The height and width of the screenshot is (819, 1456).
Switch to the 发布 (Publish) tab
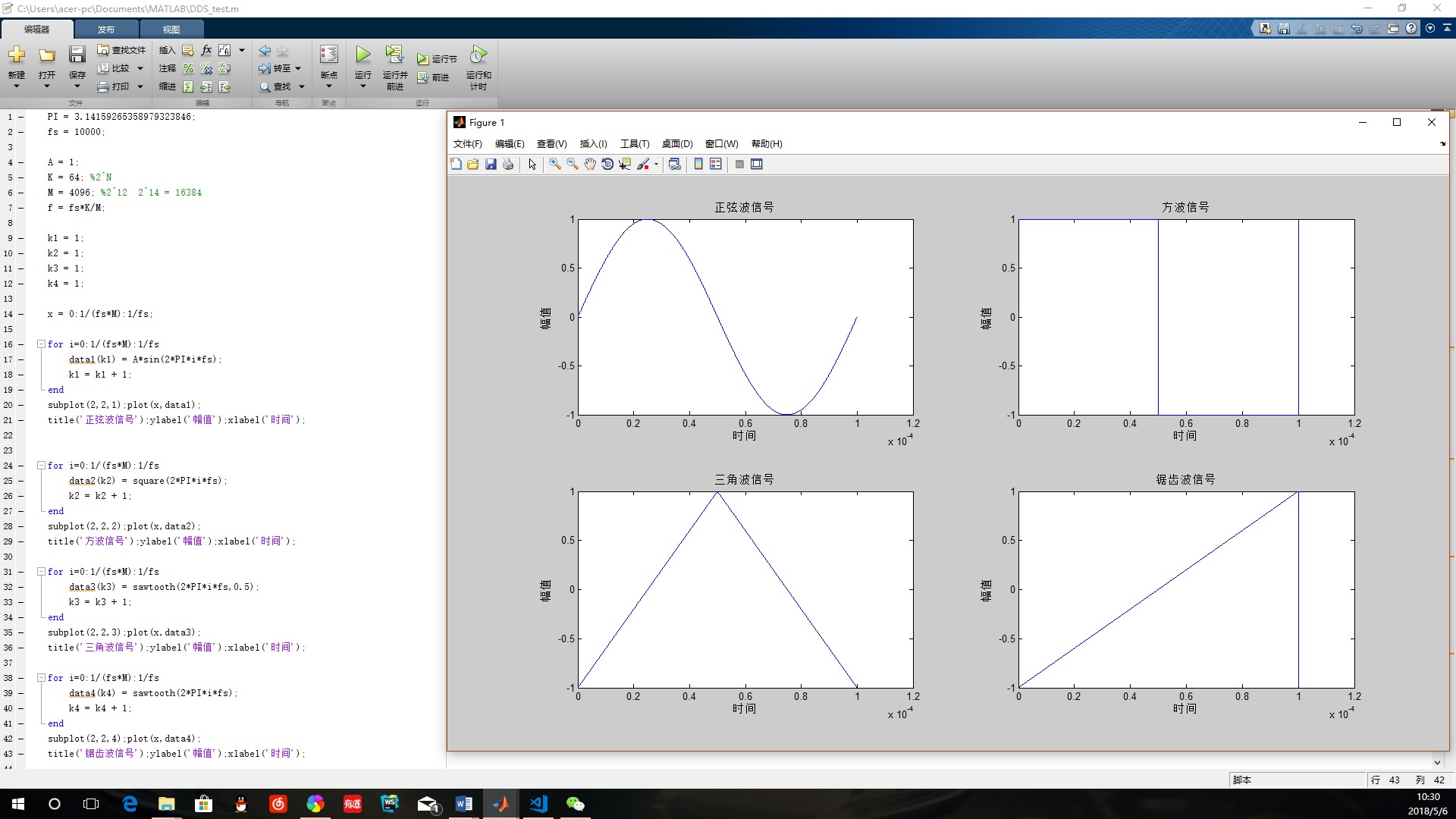pyautogui.click(x=106, y=30)
